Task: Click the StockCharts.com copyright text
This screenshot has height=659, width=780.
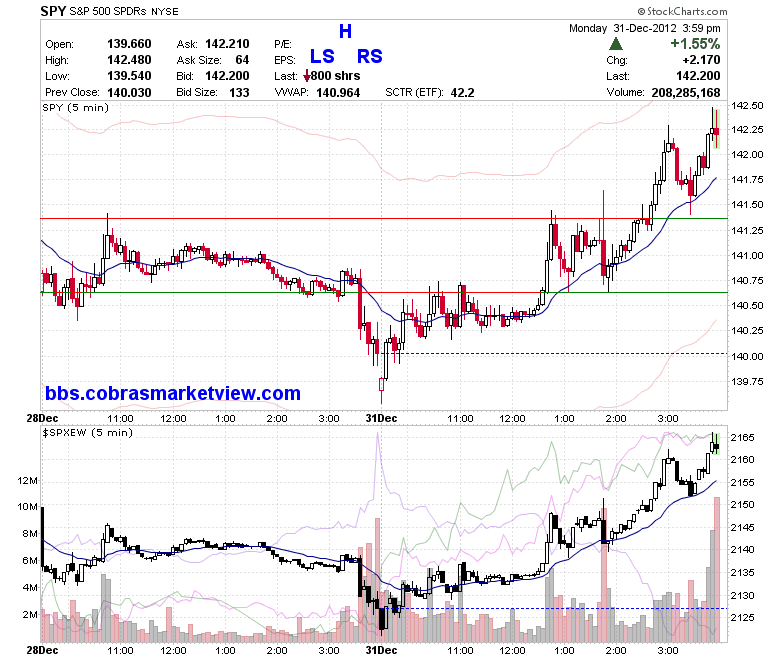Action: coord(682,11)
